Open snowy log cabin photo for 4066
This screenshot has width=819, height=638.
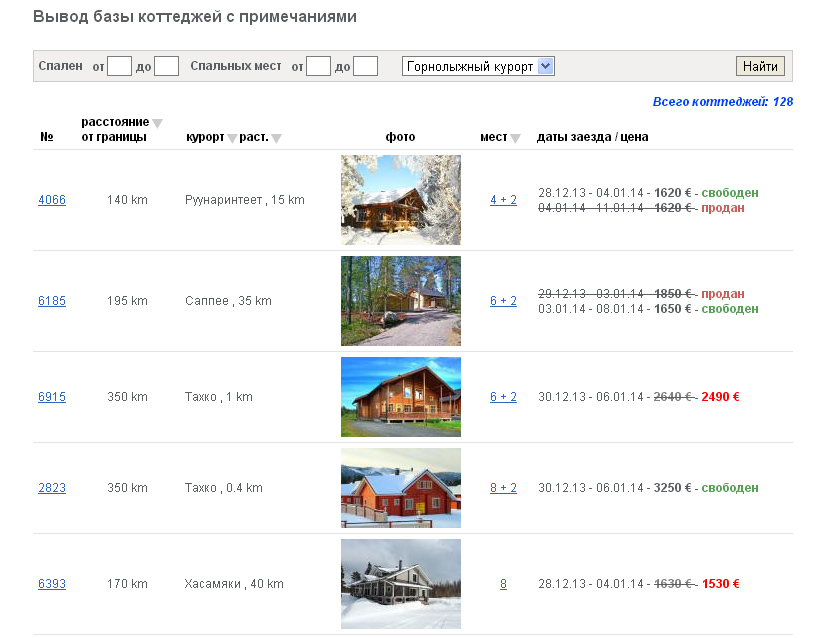pos(400,200)
